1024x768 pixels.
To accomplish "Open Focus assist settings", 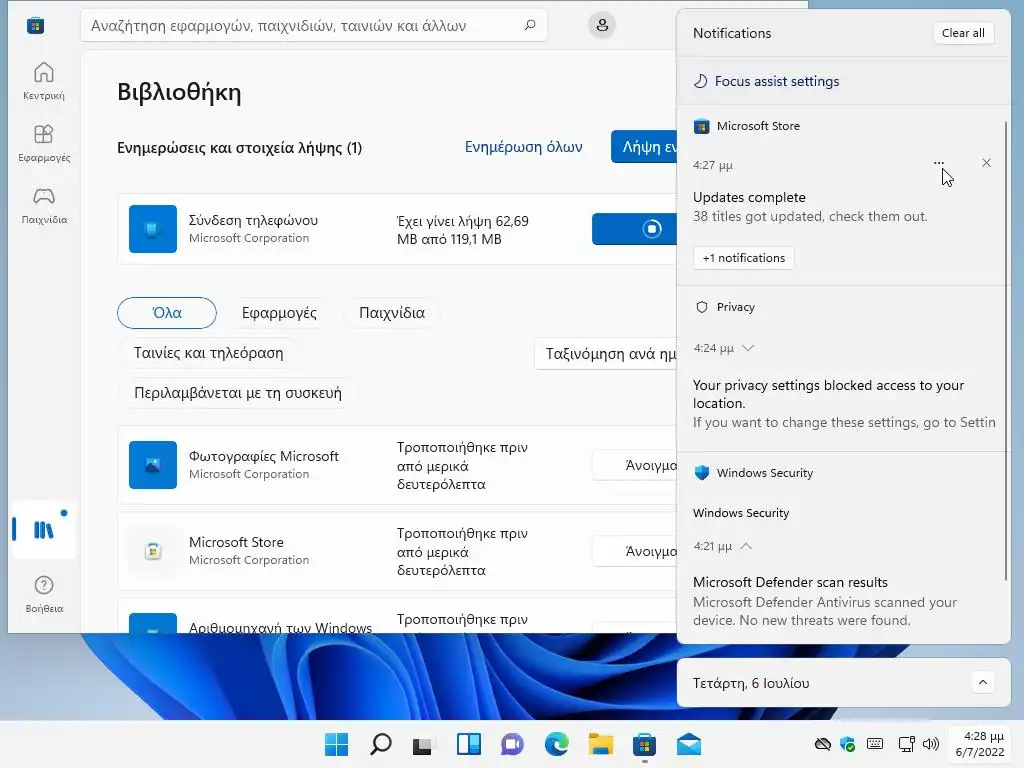I will 777,81.
